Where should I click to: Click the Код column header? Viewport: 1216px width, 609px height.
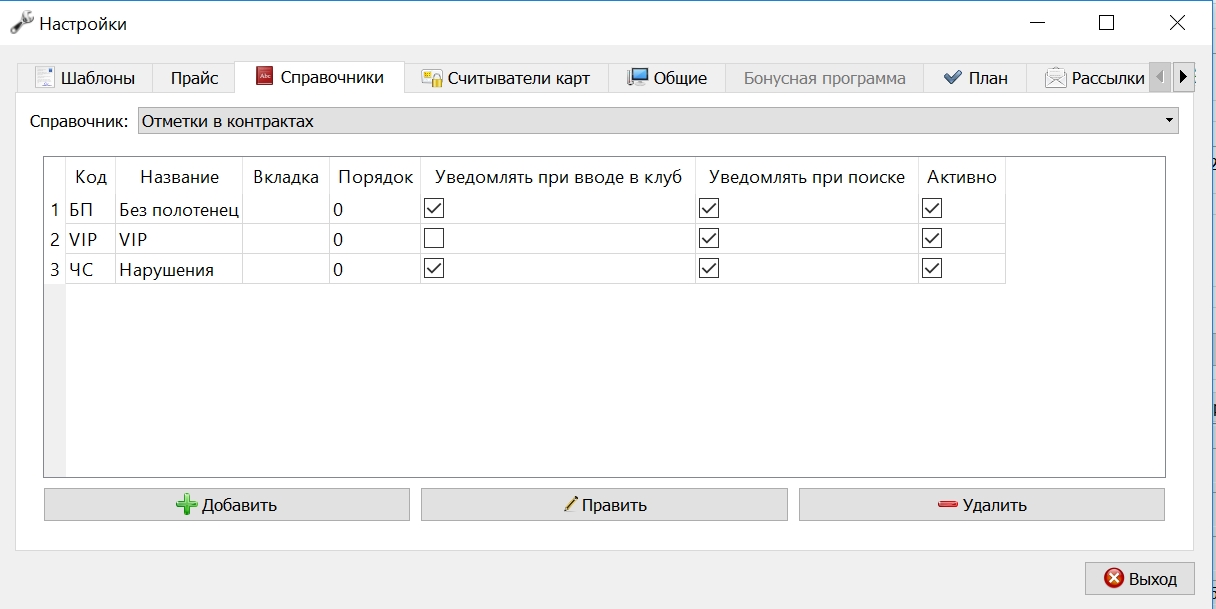point(91,177)
